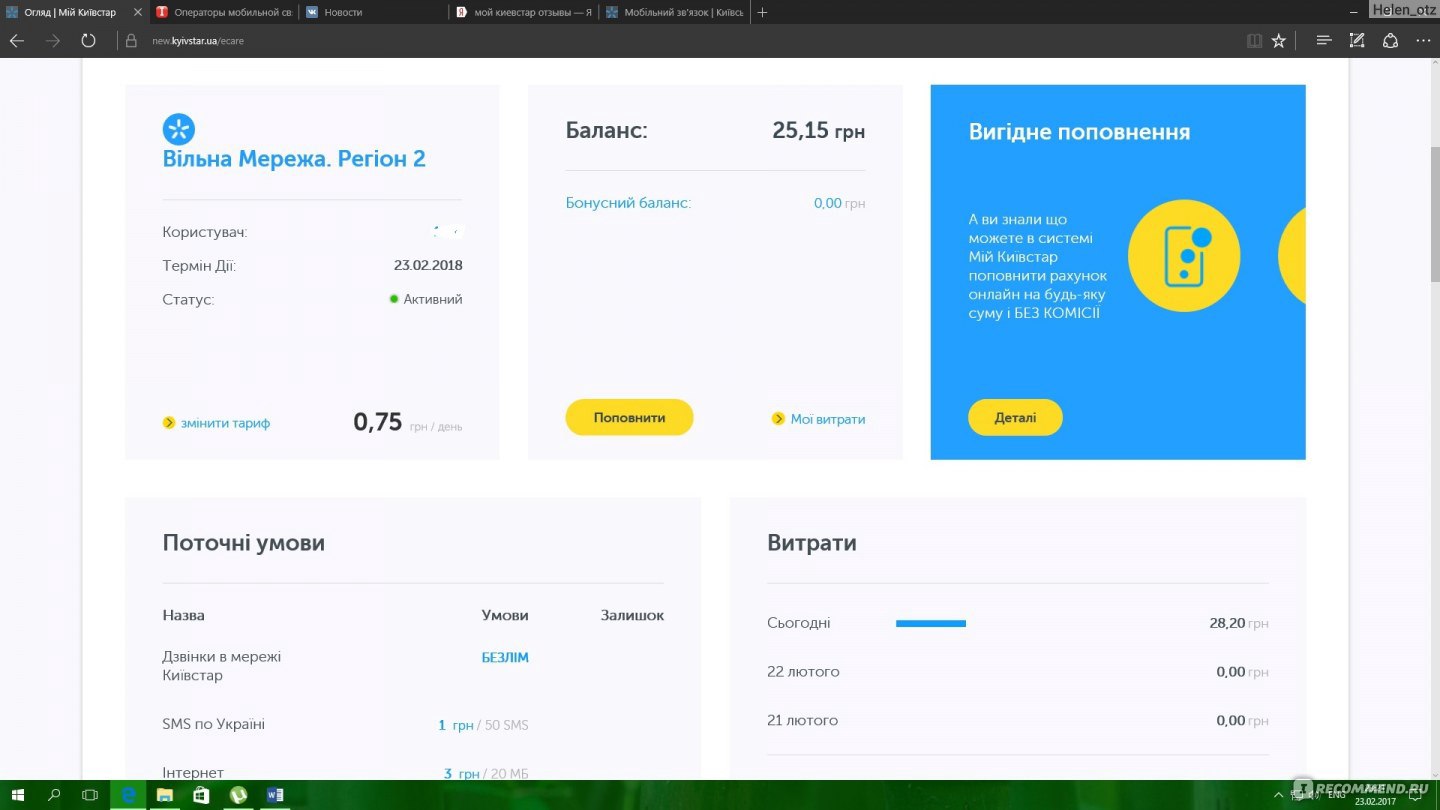Click arrow icon beside змінити тариф

(x=169, y=423)
